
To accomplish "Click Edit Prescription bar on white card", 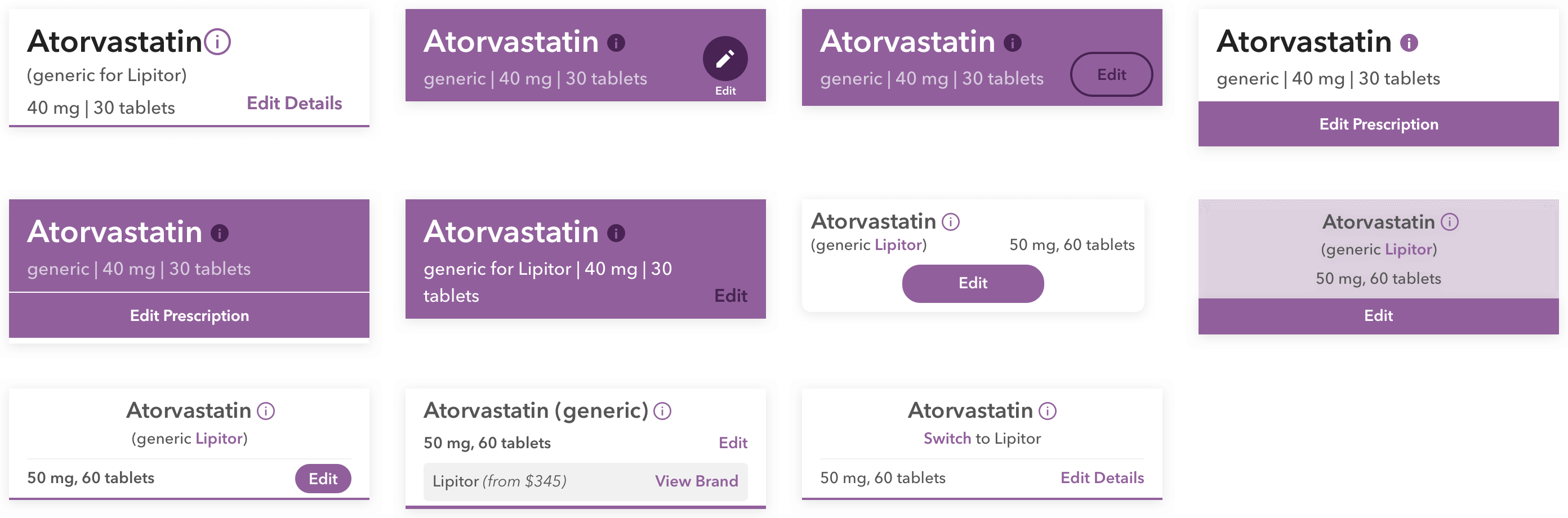I will (x=1378, y=124).
